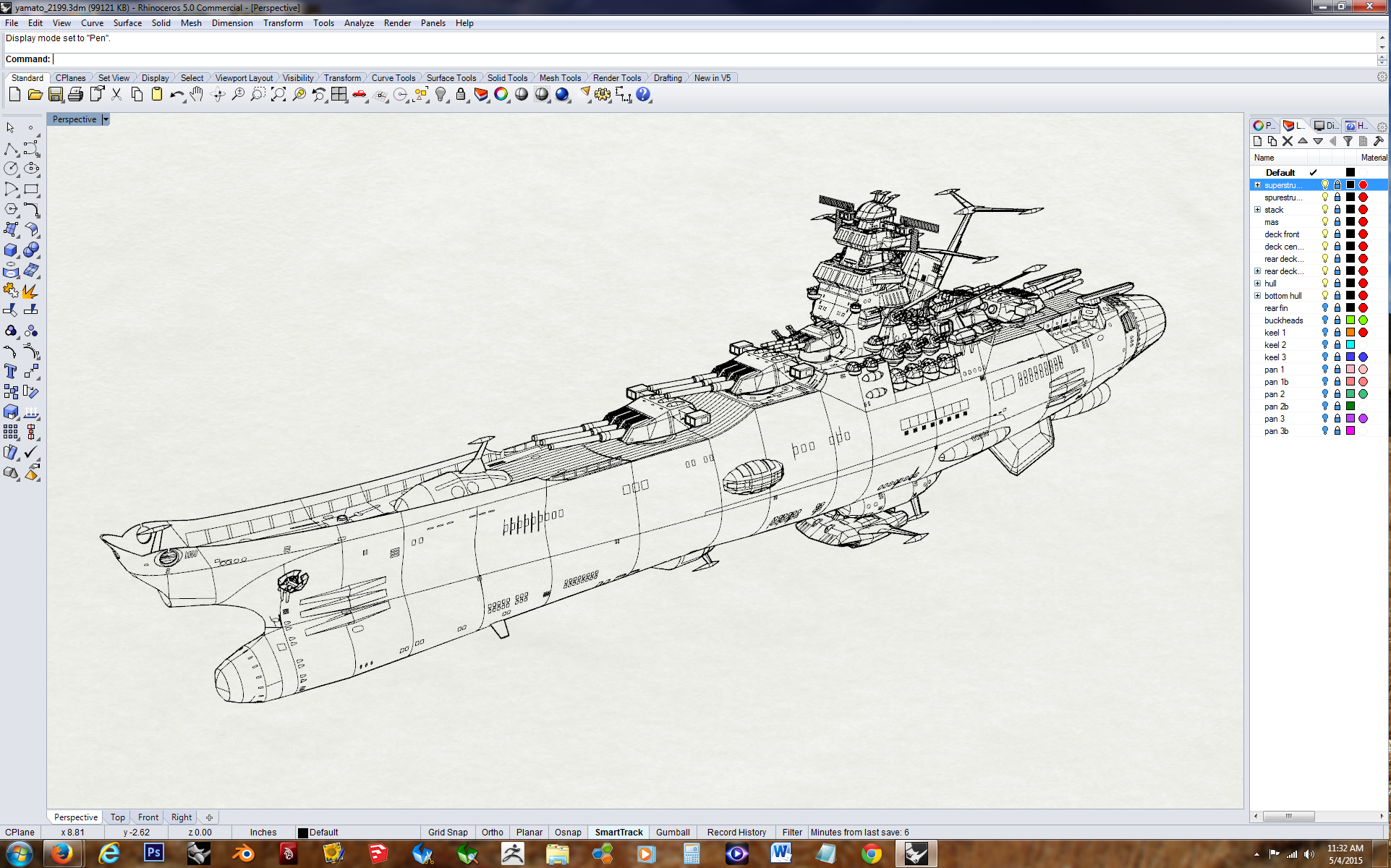1391x868 pixels.
Task: Click the Open file folder icon
Action: coord(35,95)
